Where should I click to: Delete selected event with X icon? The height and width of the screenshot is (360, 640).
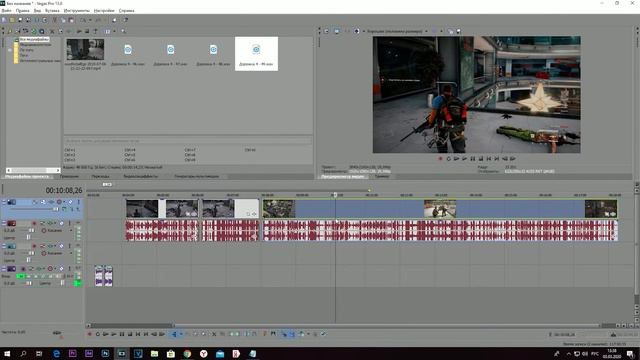point(214,334)
